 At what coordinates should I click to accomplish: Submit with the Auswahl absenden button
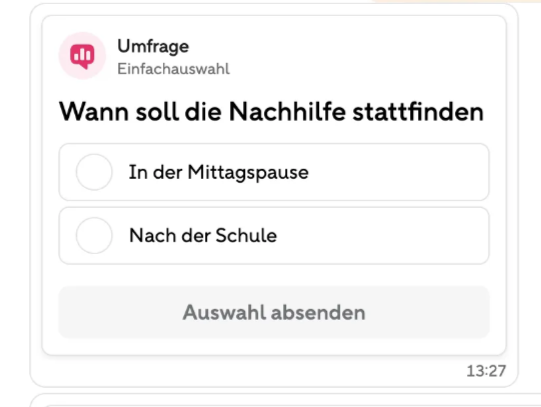click(x=274, y=312)
